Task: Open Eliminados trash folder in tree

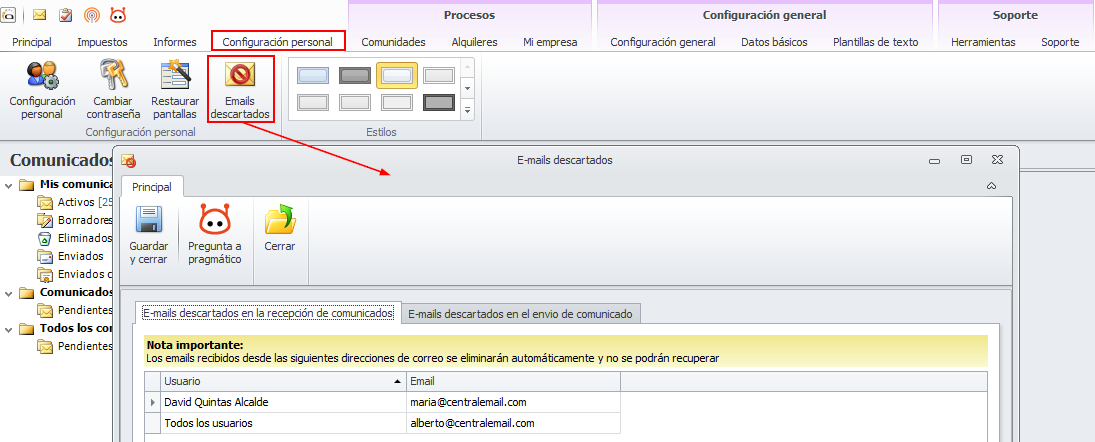Action: click(75, 238)
